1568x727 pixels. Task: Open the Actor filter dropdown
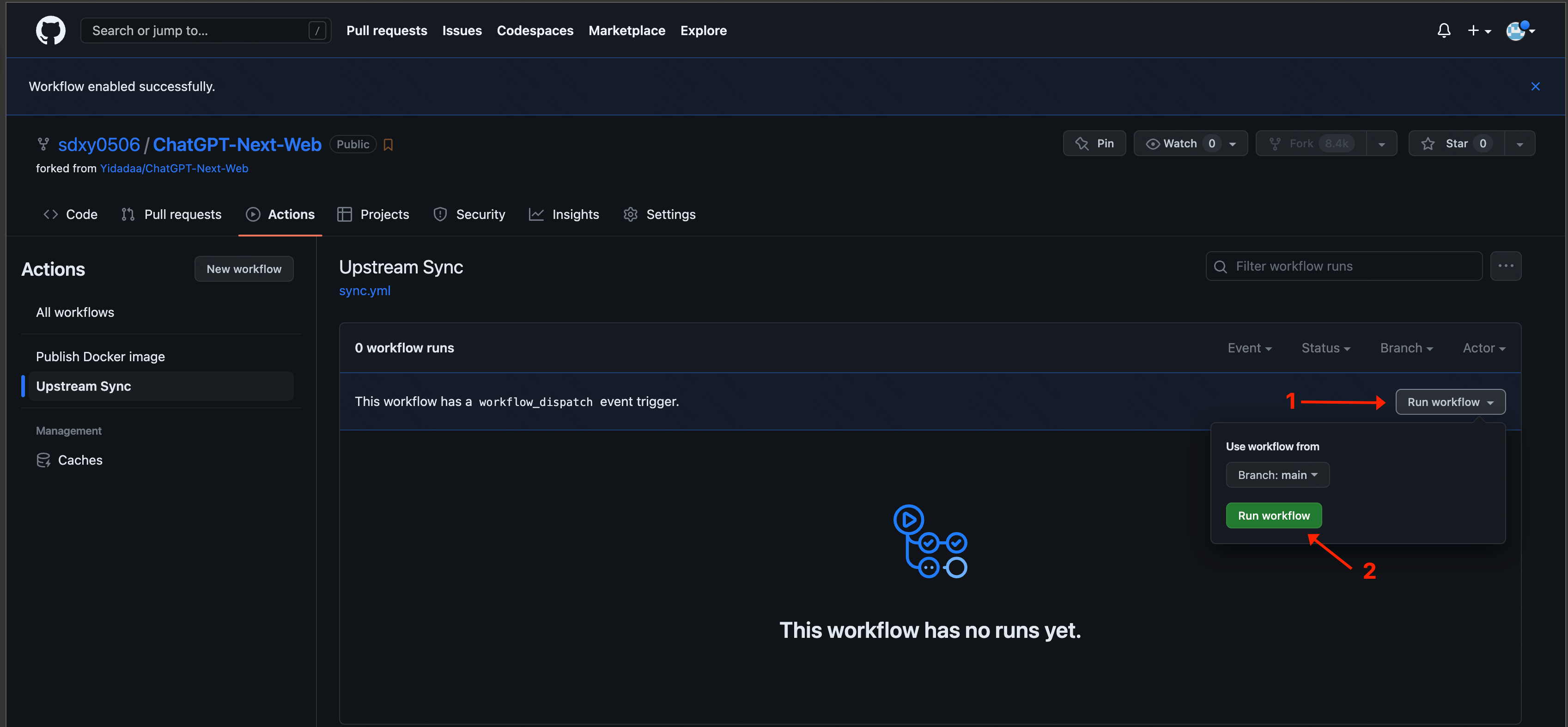[1484, 348]
